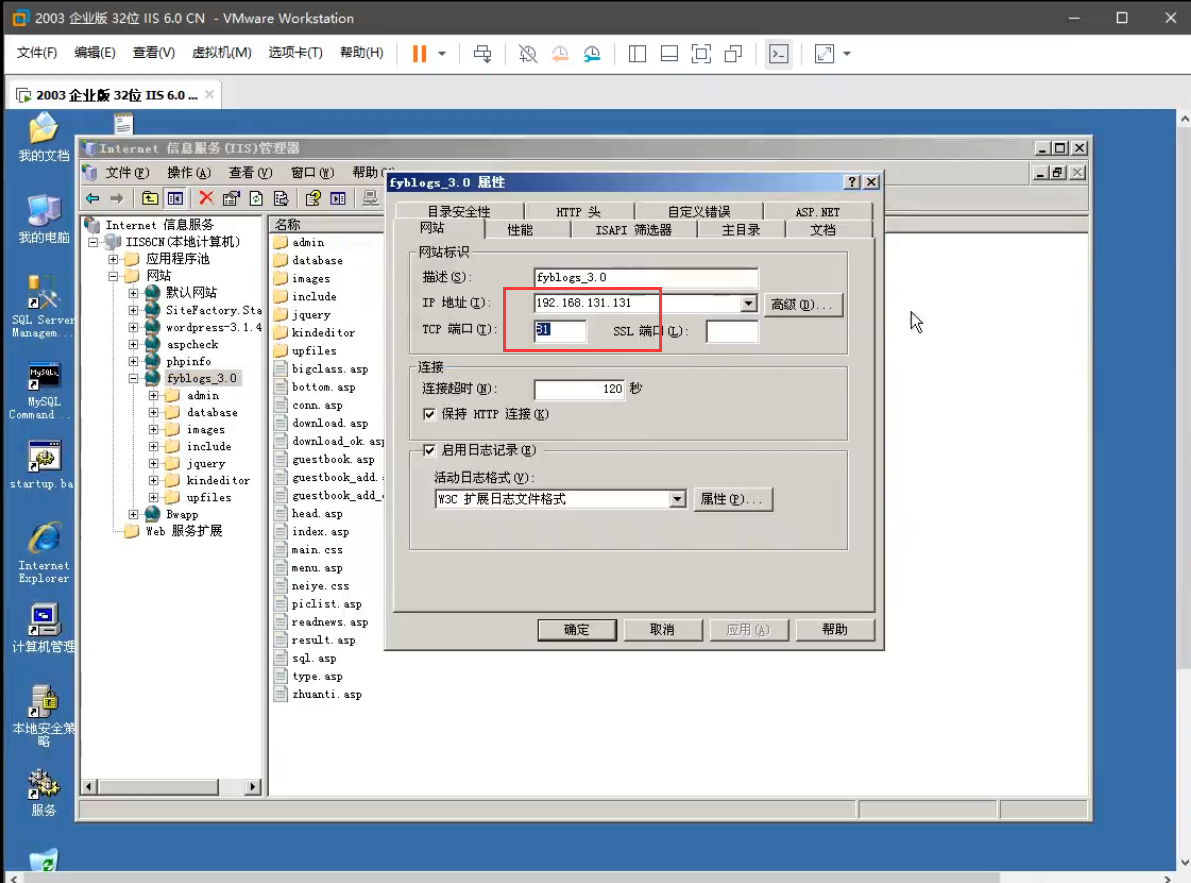
Task: Collapse the fyblogs_3.0 tree node
Action: click(134, 378)
